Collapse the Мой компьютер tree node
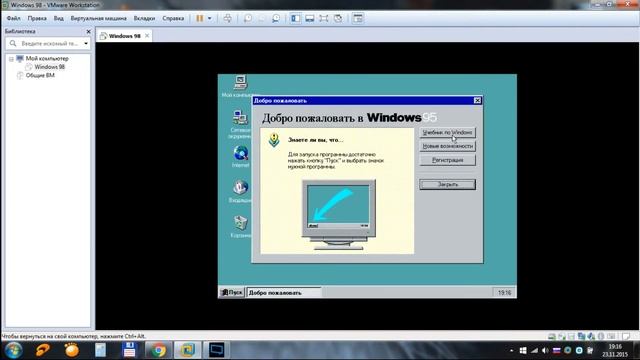 pos(11,59)
